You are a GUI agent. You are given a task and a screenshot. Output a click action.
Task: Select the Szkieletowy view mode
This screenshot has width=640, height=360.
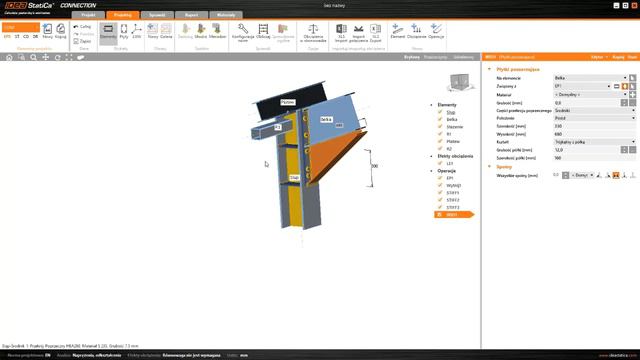pyautogui.click(x=464, y=57)
